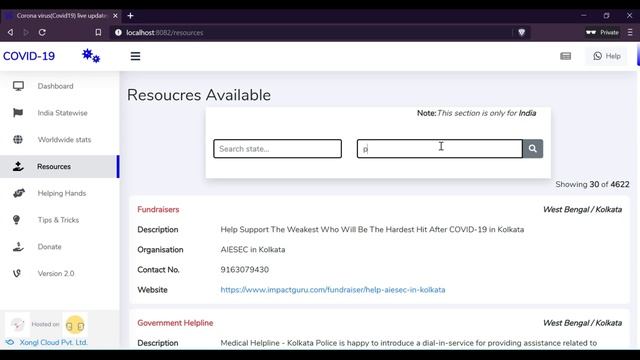The width and height of the screenshot is (640, 360).
Task: Click the address bar URL localhost:8082/resources
Action: pyautogui.click(x=164, y=33)
